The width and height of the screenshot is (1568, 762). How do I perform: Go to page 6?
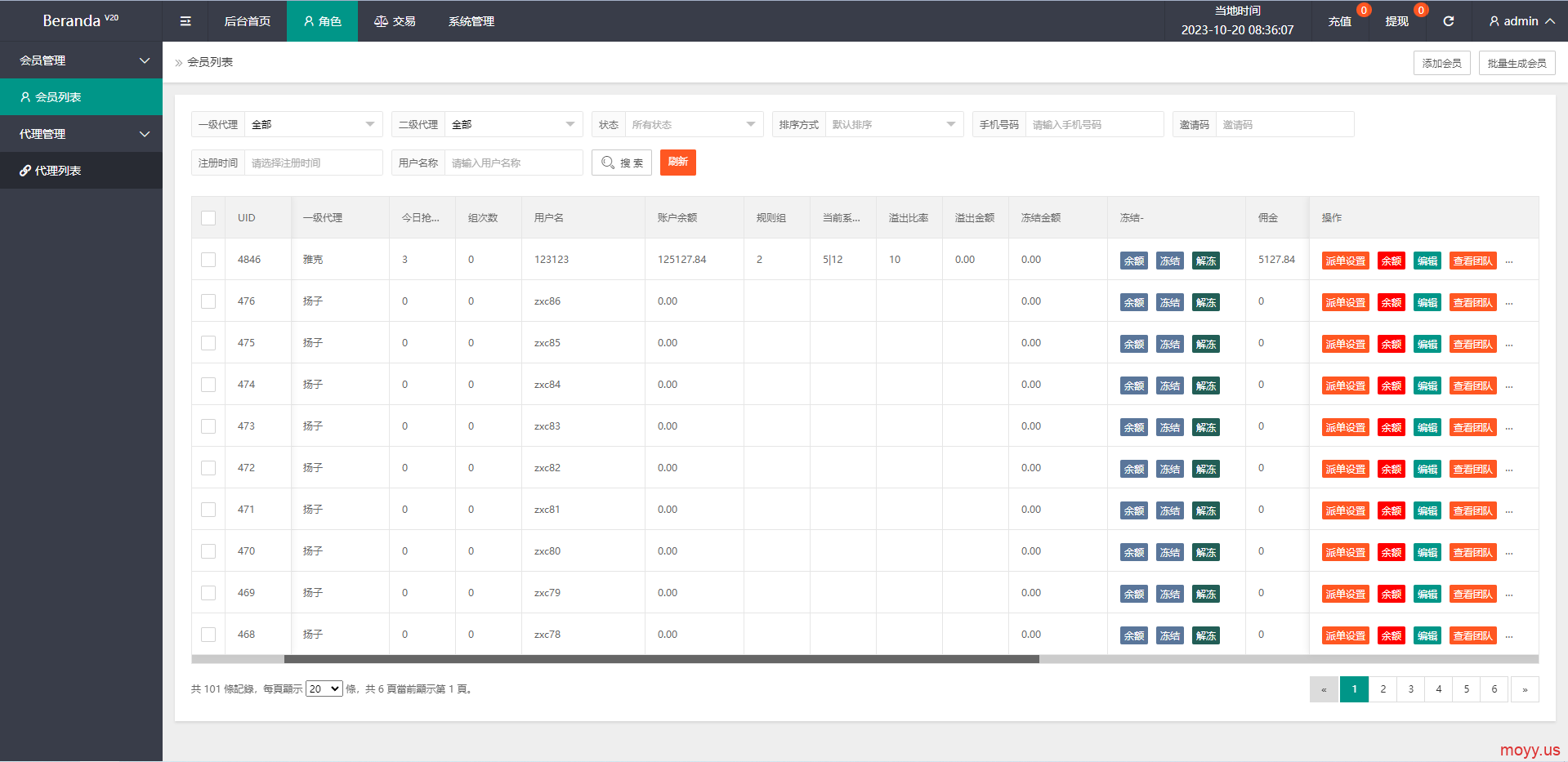pyautogui.click(x=1494, y=689)
